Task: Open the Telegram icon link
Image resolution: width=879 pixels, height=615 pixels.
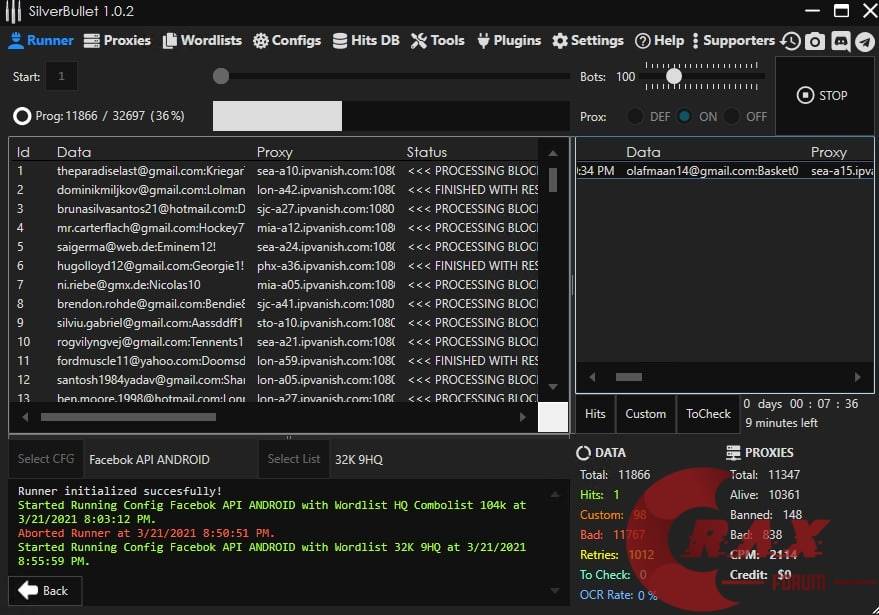Action: pyautogui.click(x=865, y=42)
